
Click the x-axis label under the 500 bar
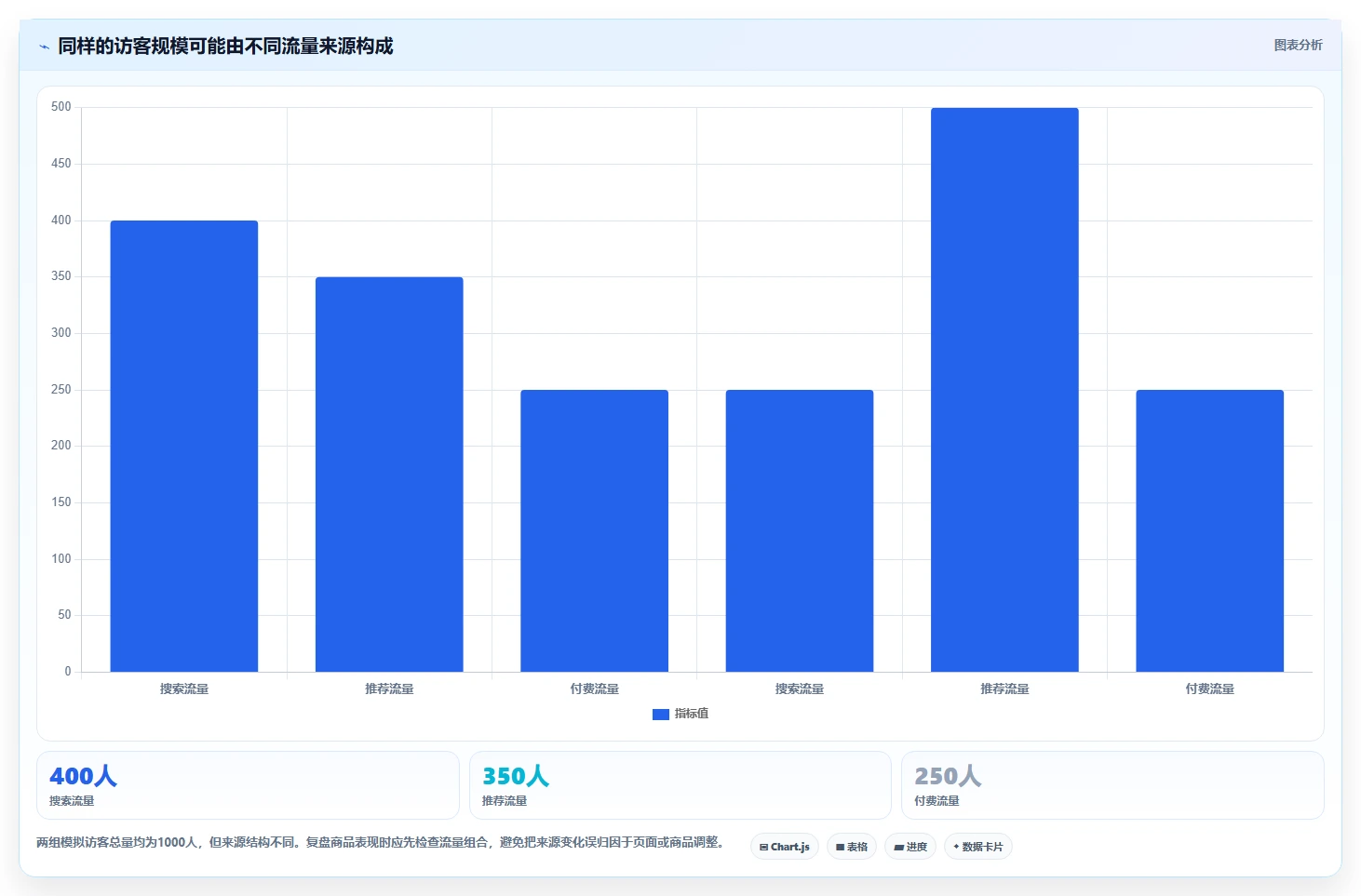(x=1004, y=689)
